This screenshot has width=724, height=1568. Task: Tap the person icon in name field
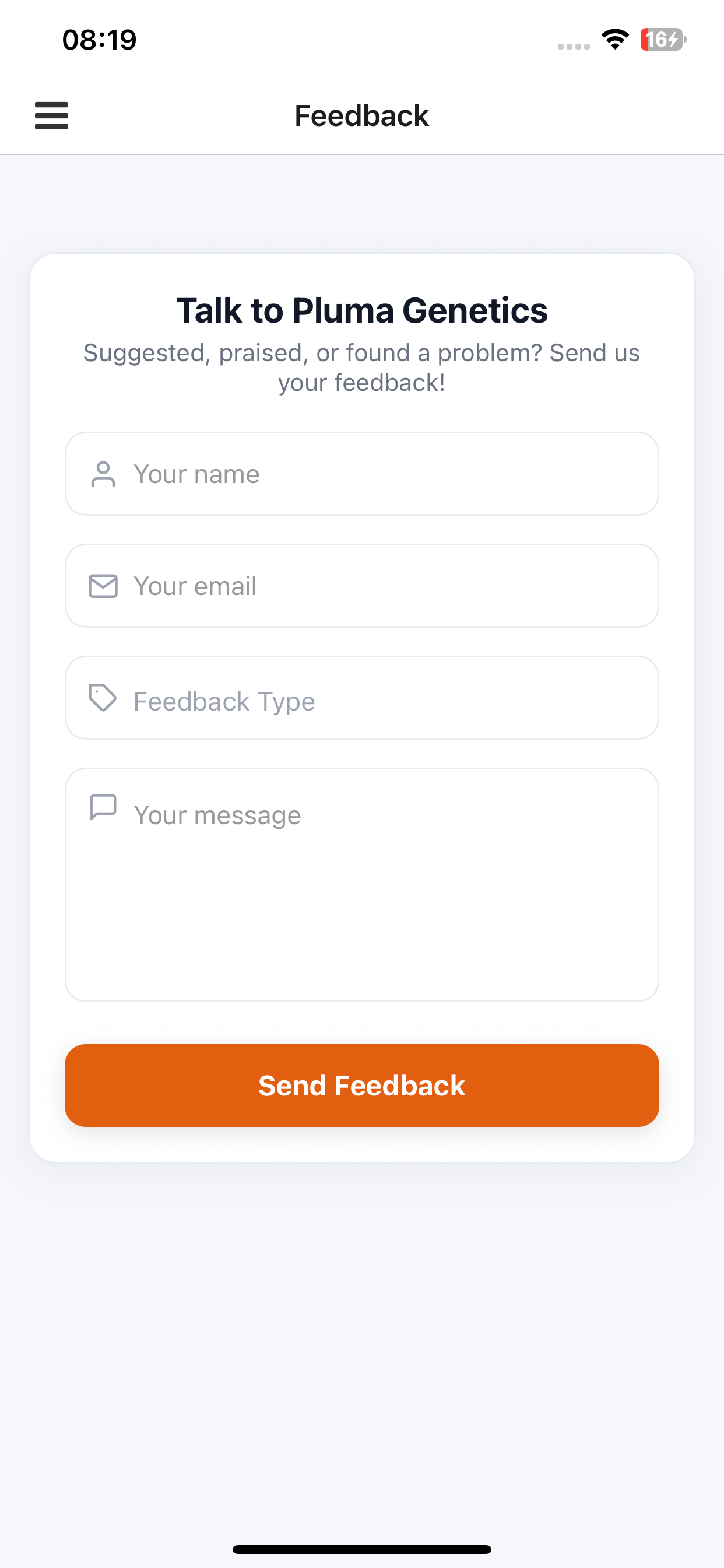coord(103,474)
